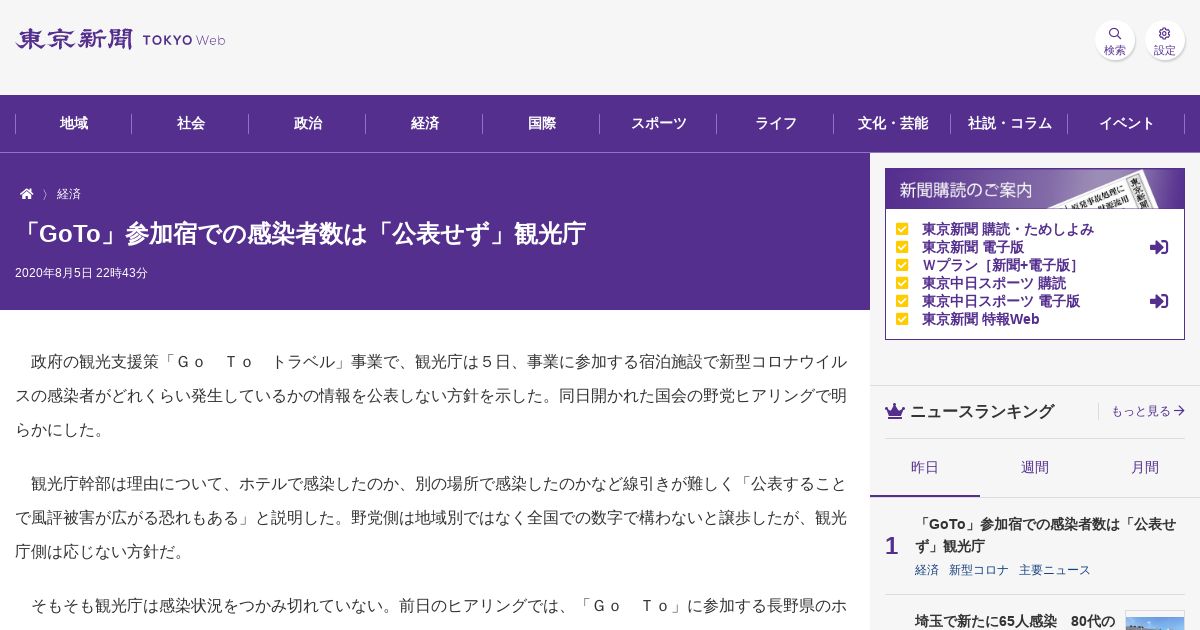
Task: Select the 月間 ranking tab
Action: click(1145, 467)
